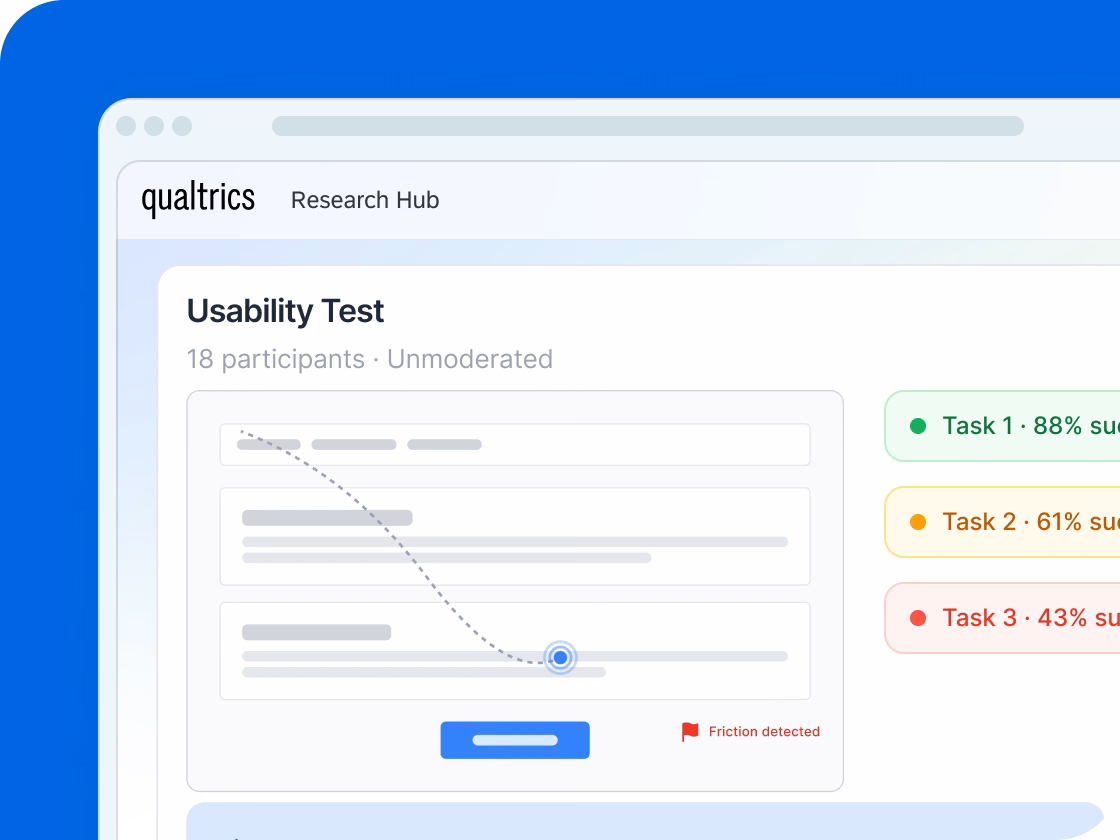Click the 18 participants Unmoderated subtitle
1120x840 pixels.
click(369, 359)
